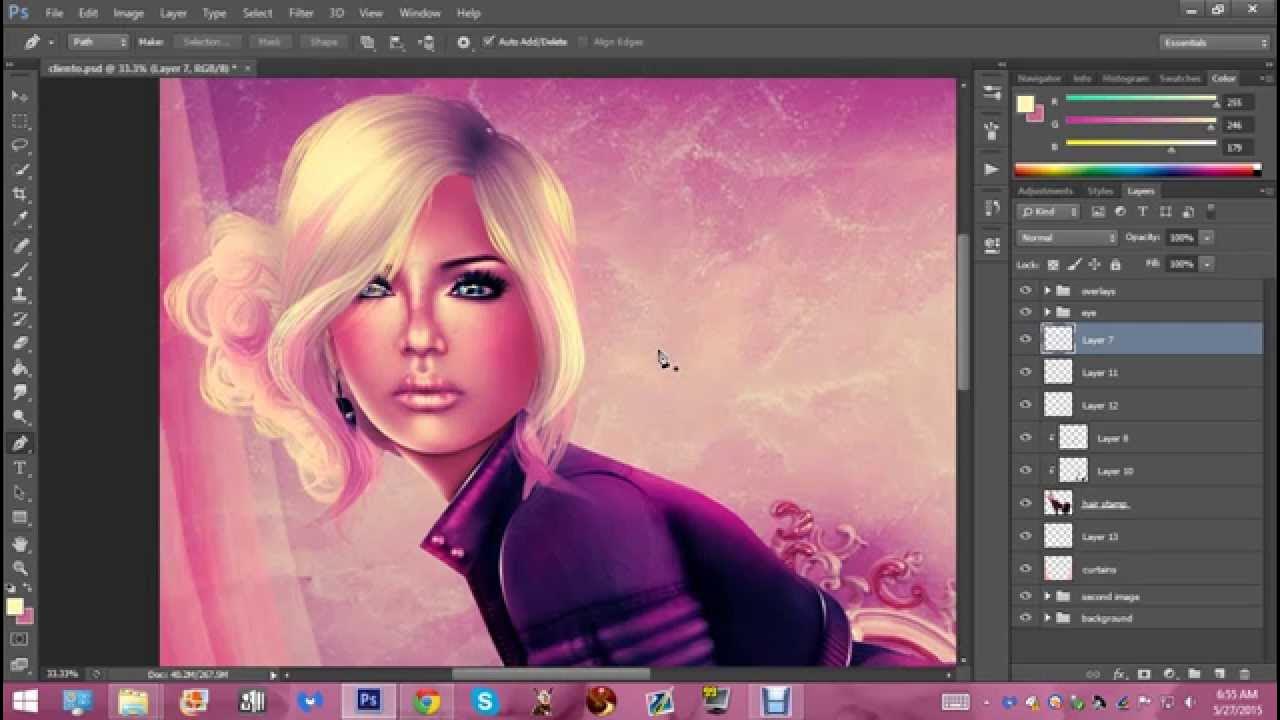Expand the background layer group

click(x=1047, y=618)
